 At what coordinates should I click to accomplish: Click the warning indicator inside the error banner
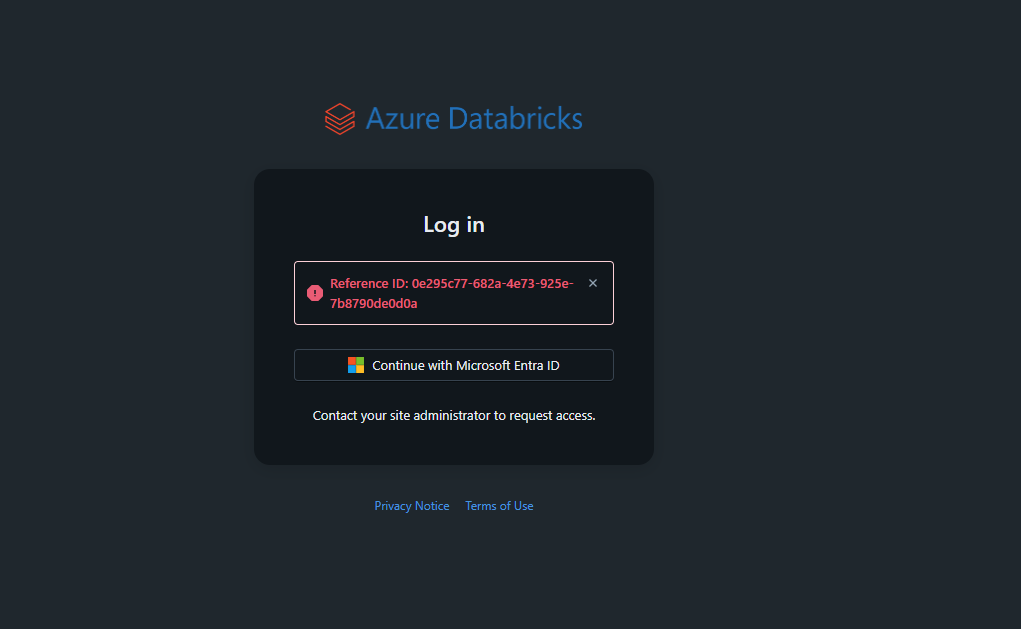tap(315, 292)
